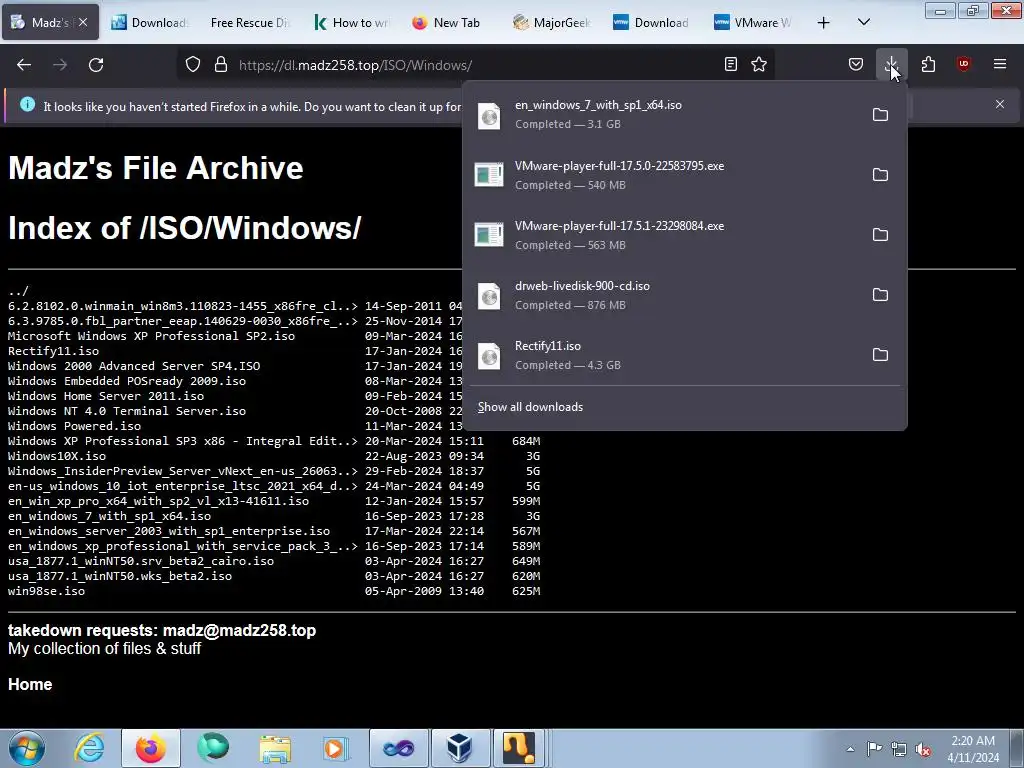
Task: Show en_windows_7_with_sp1_x64.iso in folder
Action: [x=880, y=114]
